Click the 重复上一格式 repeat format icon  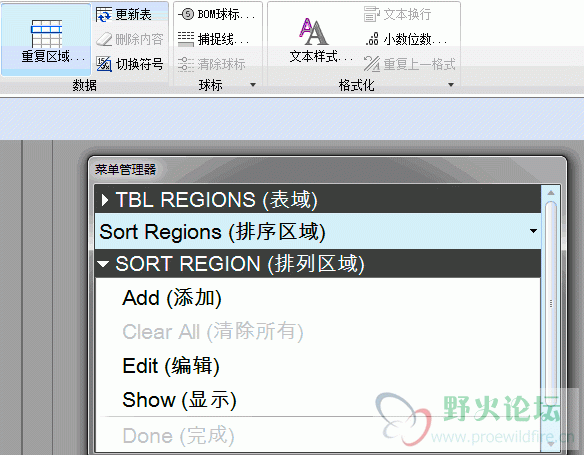(x=372, y=64)
